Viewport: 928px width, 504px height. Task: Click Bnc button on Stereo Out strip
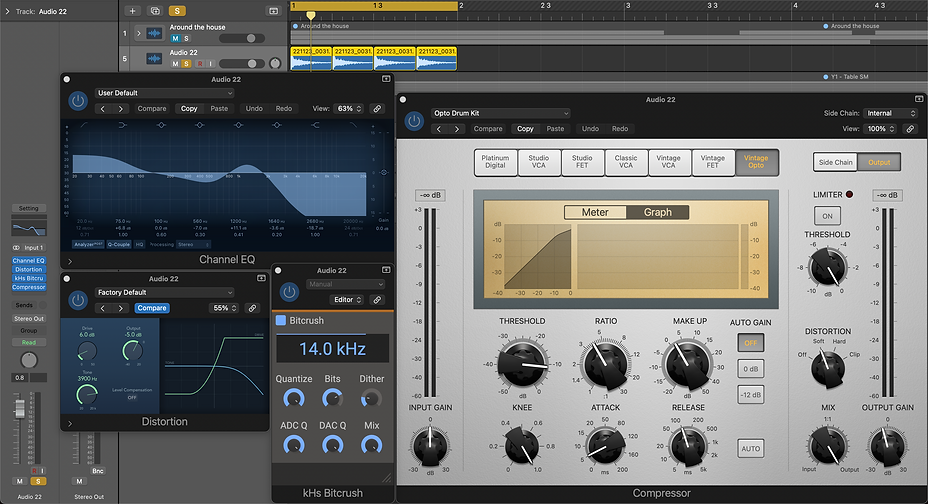98,471
